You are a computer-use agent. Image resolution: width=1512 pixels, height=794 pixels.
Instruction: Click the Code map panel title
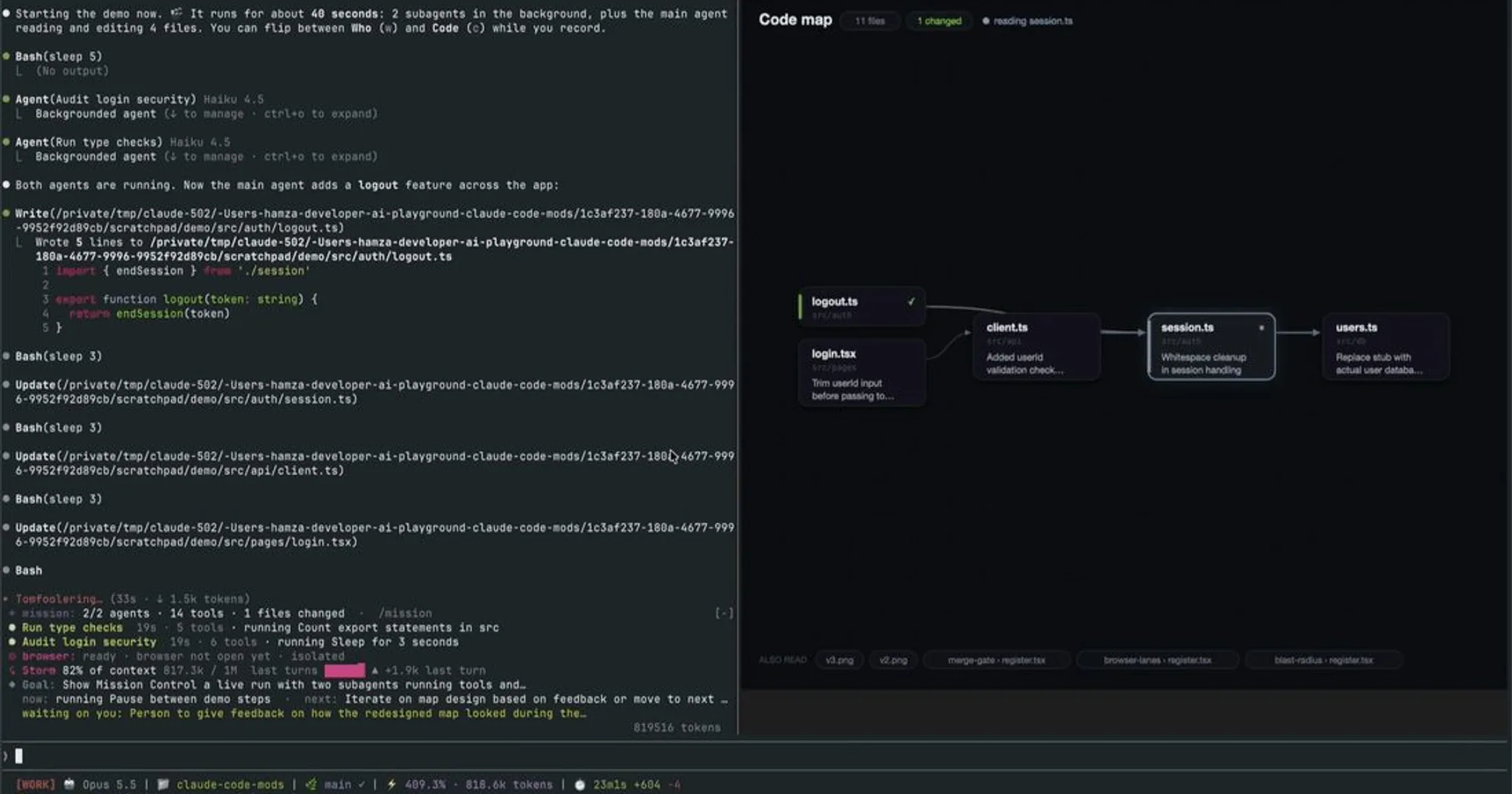click(795, 20)
